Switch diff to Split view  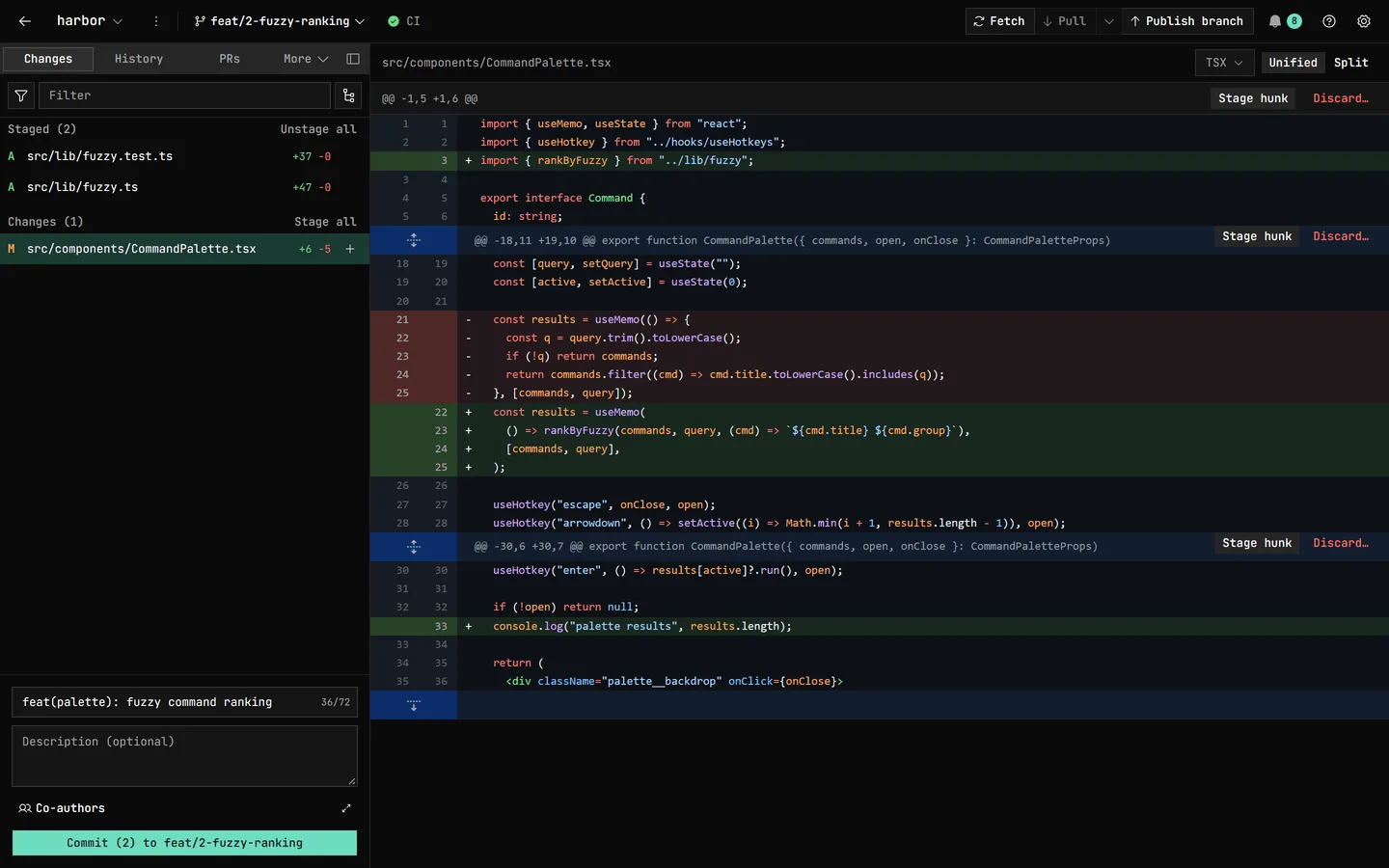pos(1350,63)
